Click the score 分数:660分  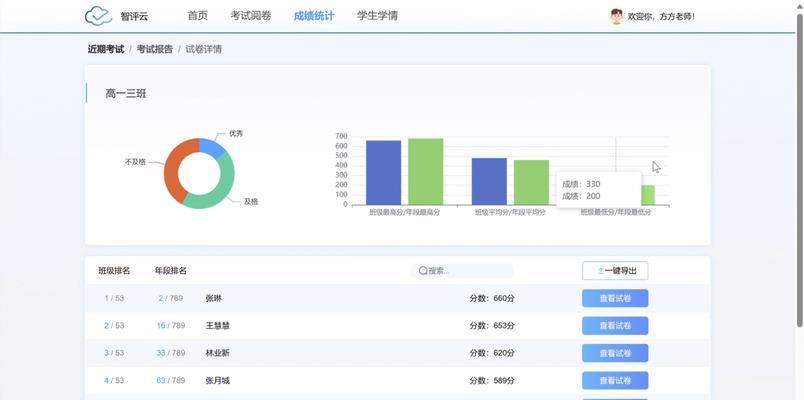[492, 298]
